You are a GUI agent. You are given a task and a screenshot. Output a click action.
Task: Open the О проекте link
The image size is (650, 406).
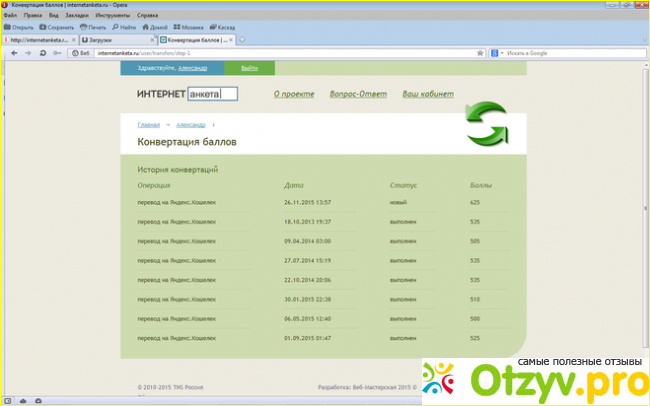(291, 94)
